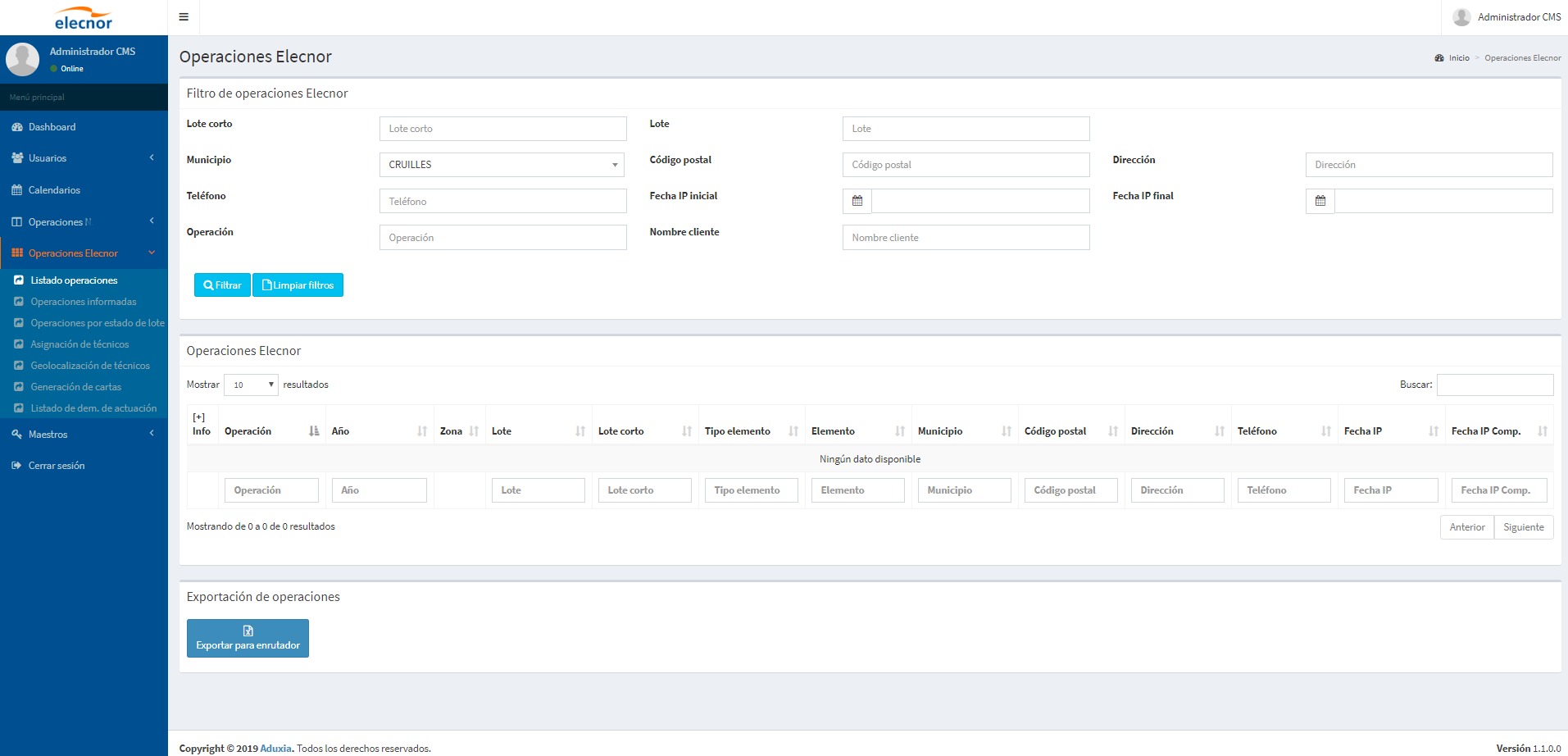Click the Fecha IP Comp. column search field
The width and height of the screenshot is (1568, 756).
point(1499,490)
